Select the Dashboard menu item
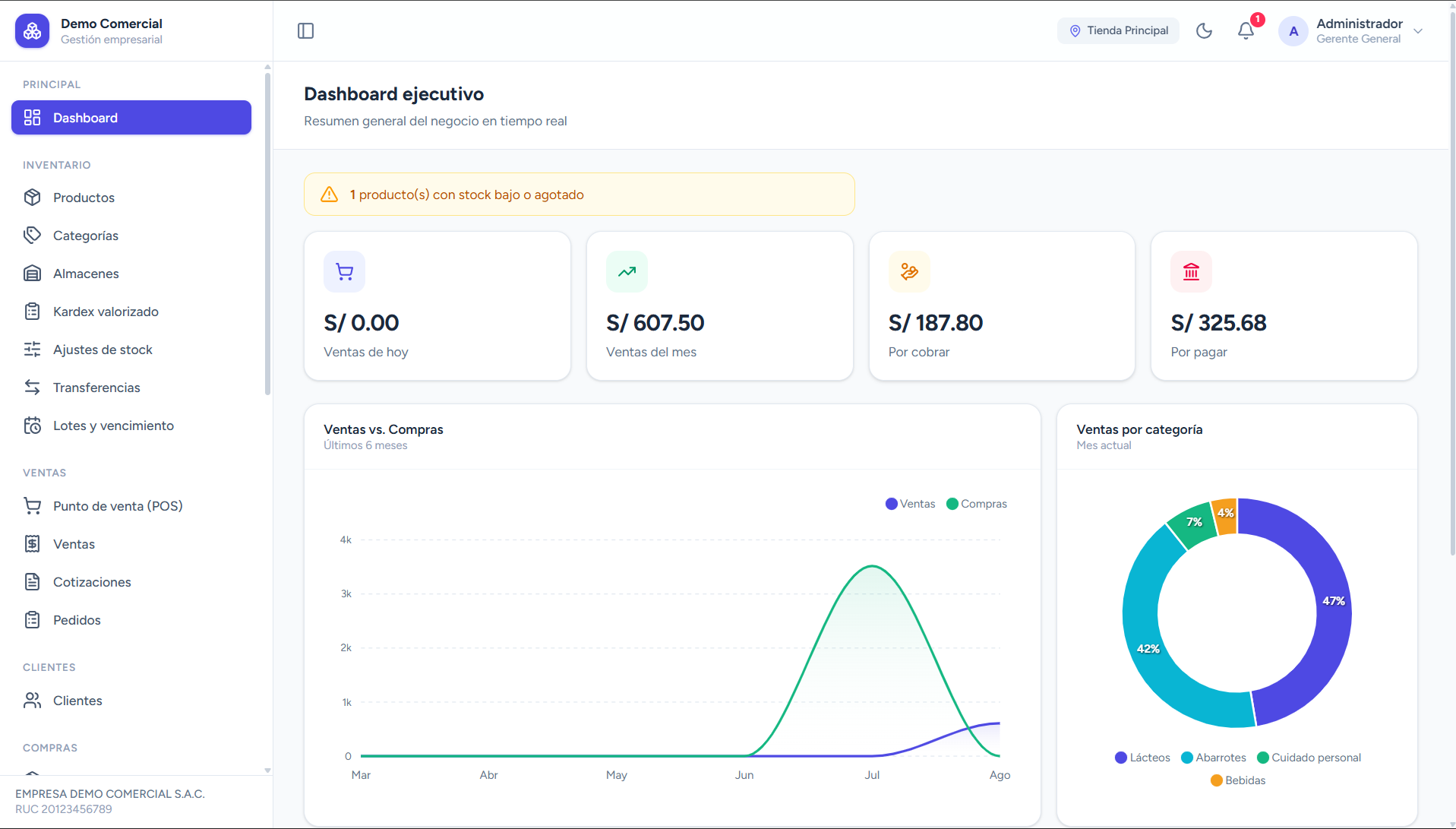This screenshot has width=1456, height=829. tap(131, 118)
